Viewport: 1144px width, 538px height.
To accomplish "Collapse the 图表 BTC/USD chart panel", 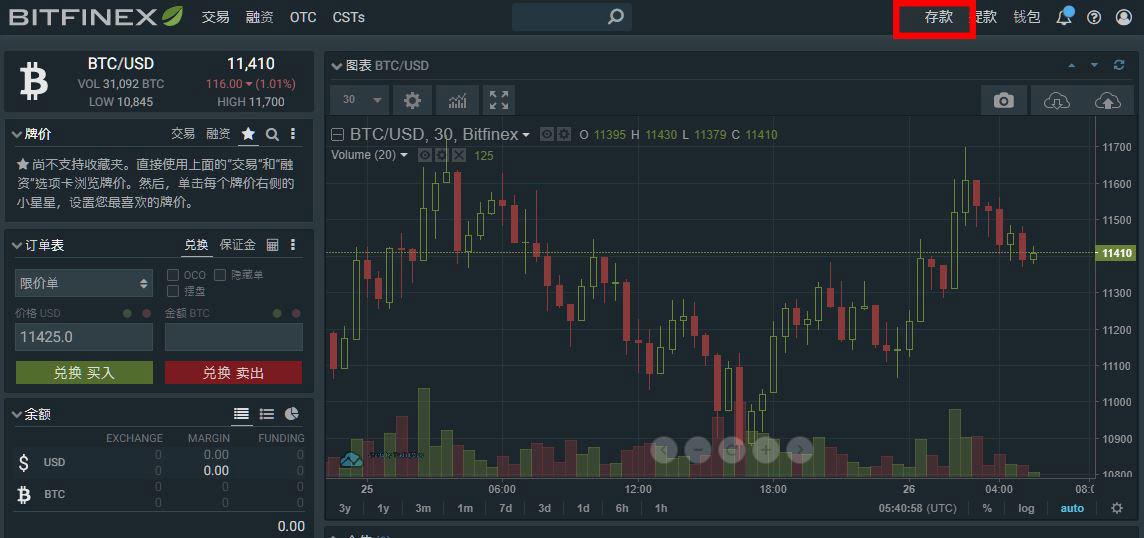I will (336, 66).
